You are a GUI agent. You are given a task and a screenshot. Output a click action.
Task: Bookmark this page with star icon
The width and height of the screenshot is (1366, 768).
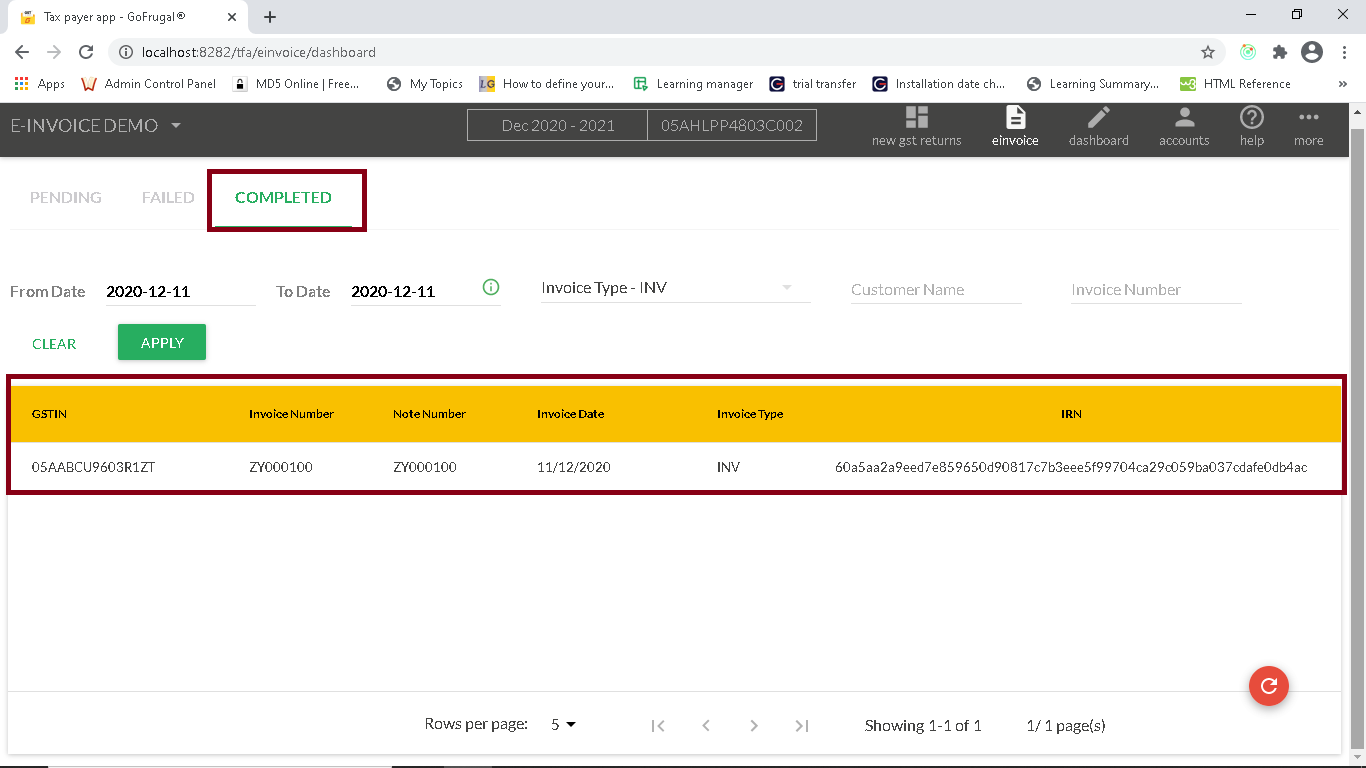[x=1207, y=52]
